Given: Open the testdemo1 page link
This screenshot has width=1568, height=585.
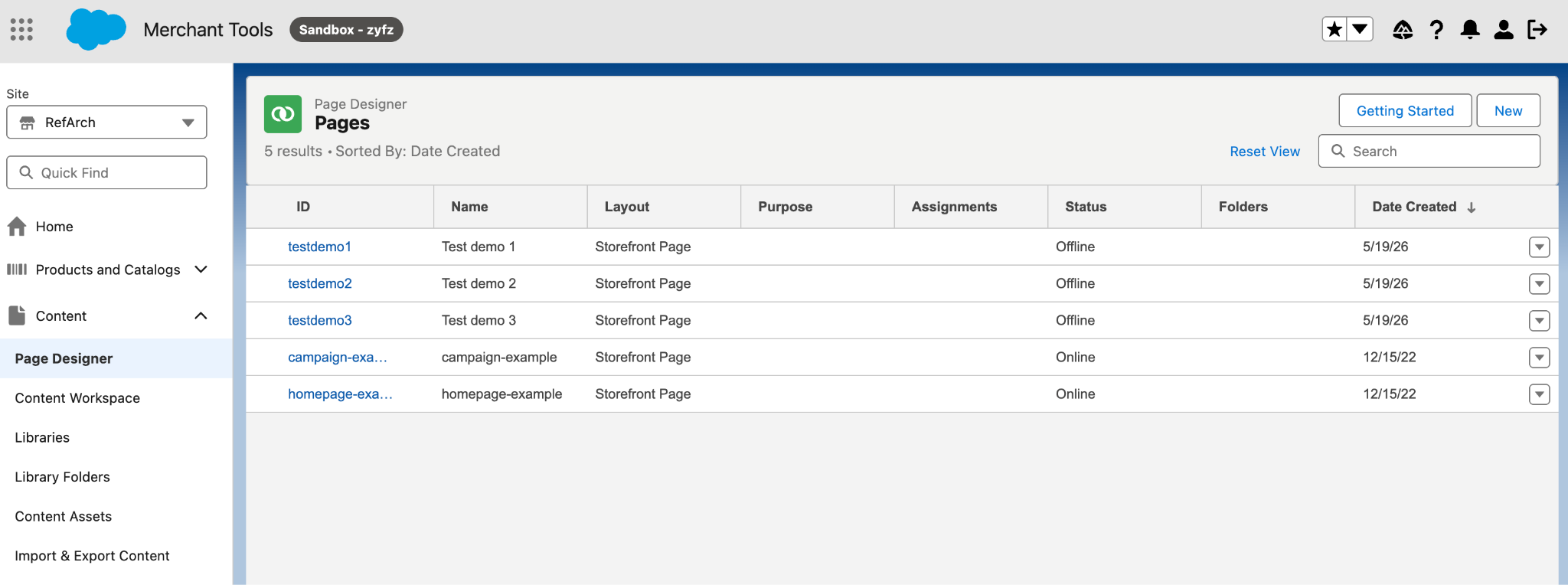Looking at the screenshot, I should click(x=319, y=247).
